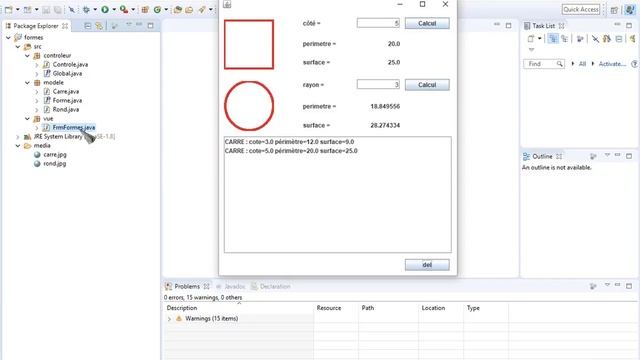Click the green Run button in Eclipse toolbar
The height and width of the screenshot is (360, 640).
coord(105,9)
